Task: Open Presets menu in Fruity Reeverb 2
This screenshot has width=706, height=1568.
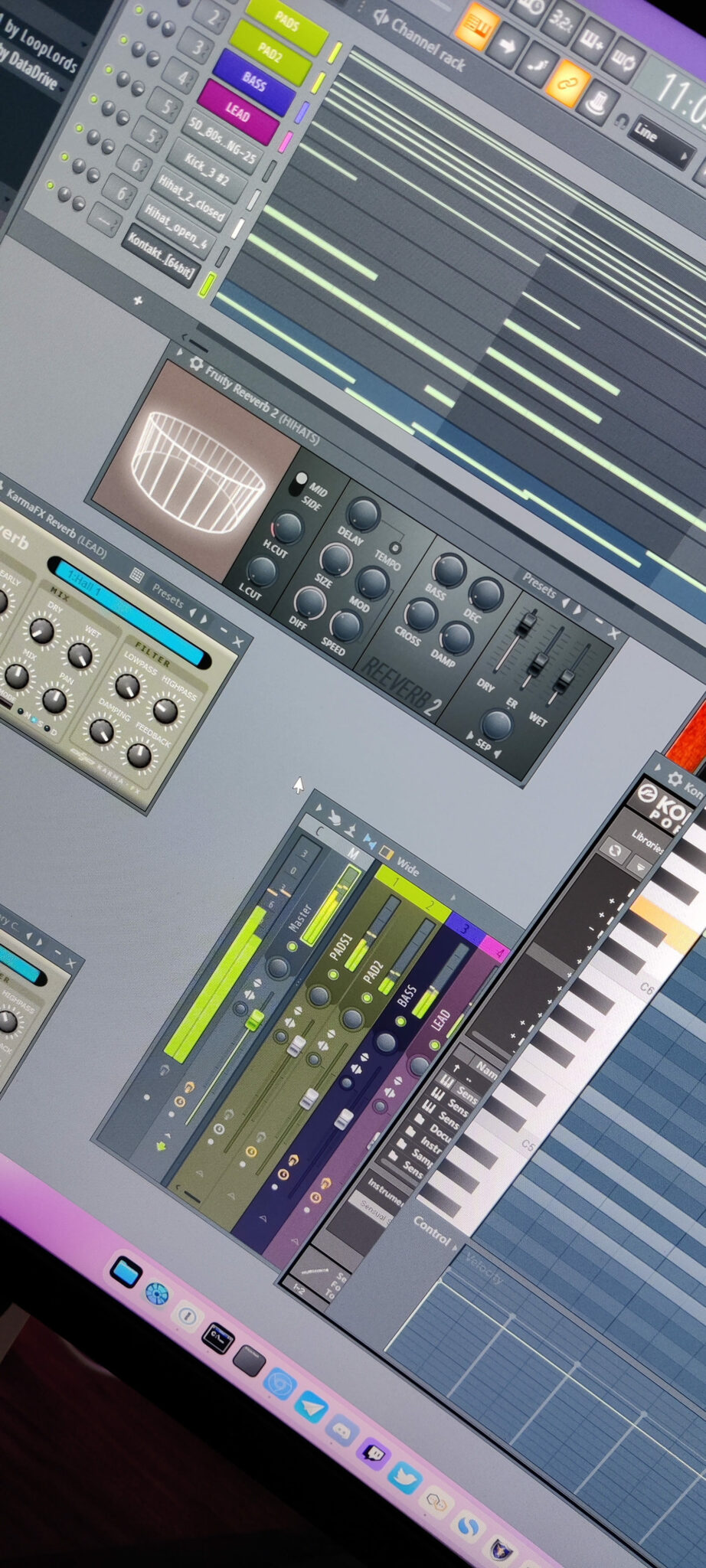Action: (540, 585)
